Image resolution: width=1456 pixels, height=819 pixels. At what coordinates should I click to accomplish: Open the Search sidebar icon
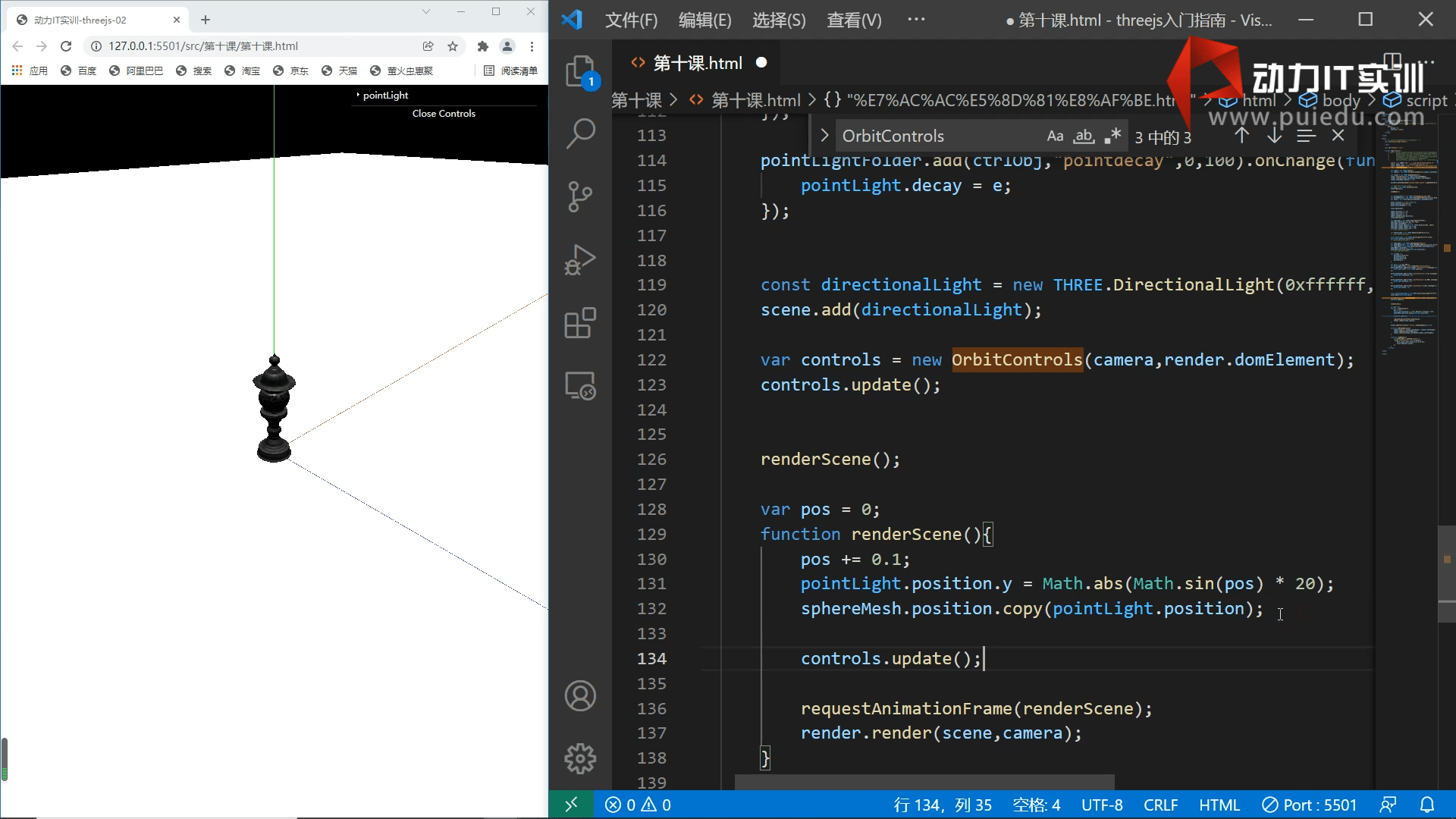pos(580,133)
